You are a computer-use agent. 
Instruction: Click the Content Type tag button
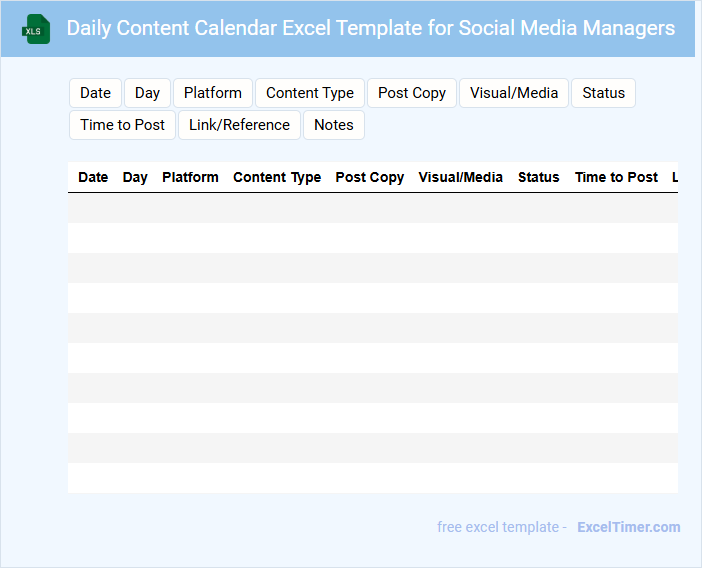310,93
